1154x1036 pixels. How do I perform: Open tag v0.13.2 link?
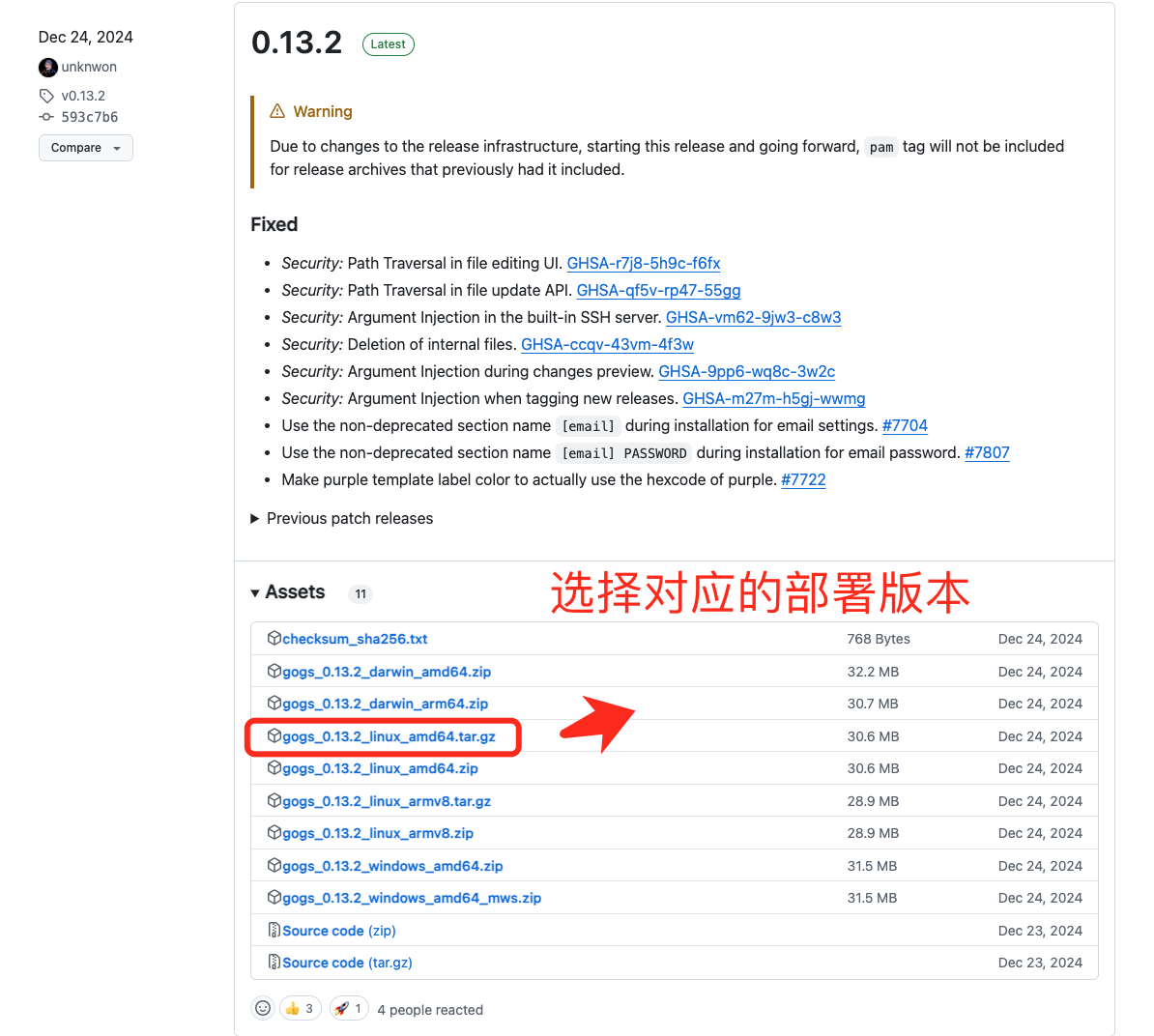tap(83, 96)
